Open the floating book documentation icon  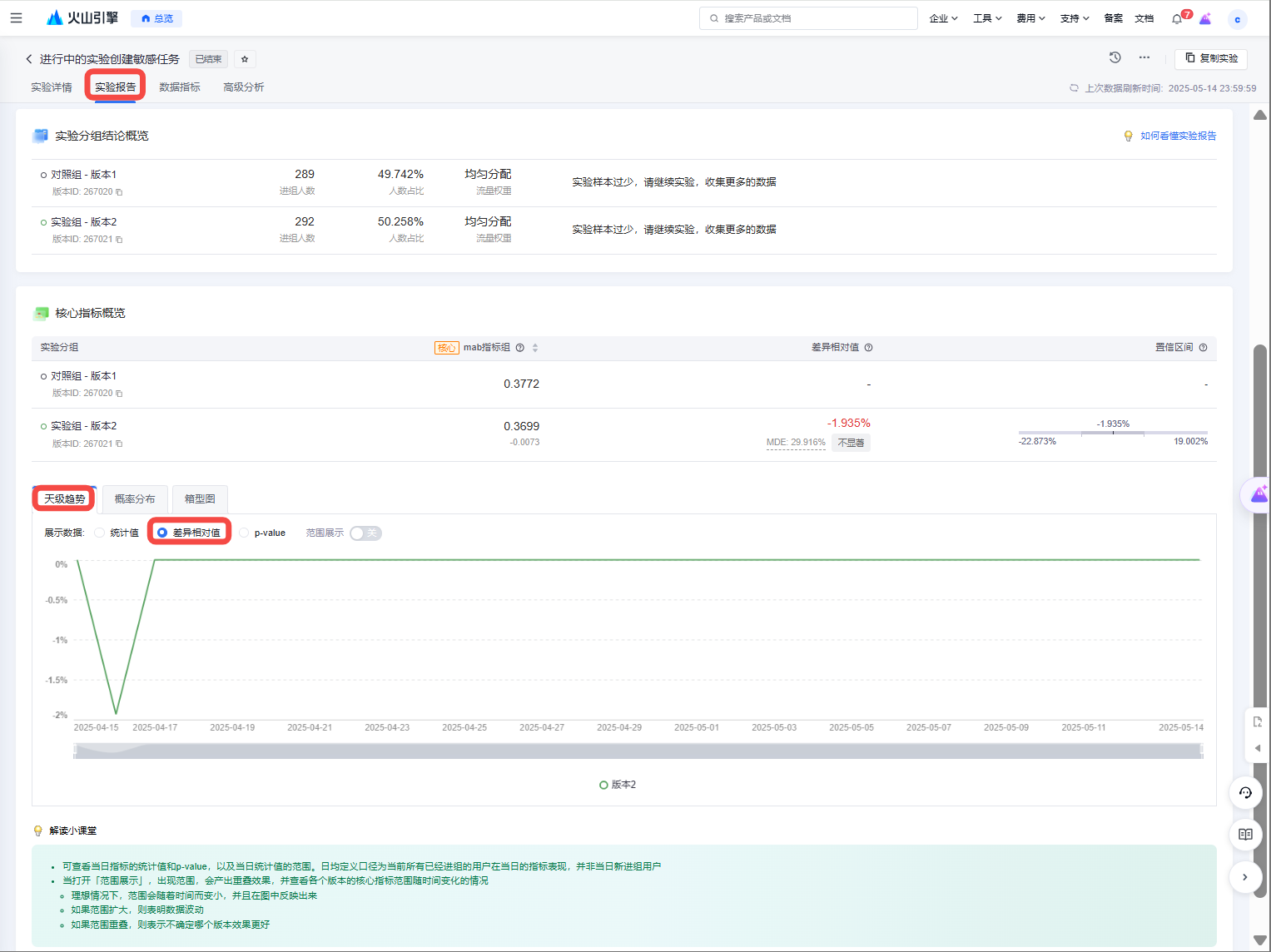[x=1246, y=835]
